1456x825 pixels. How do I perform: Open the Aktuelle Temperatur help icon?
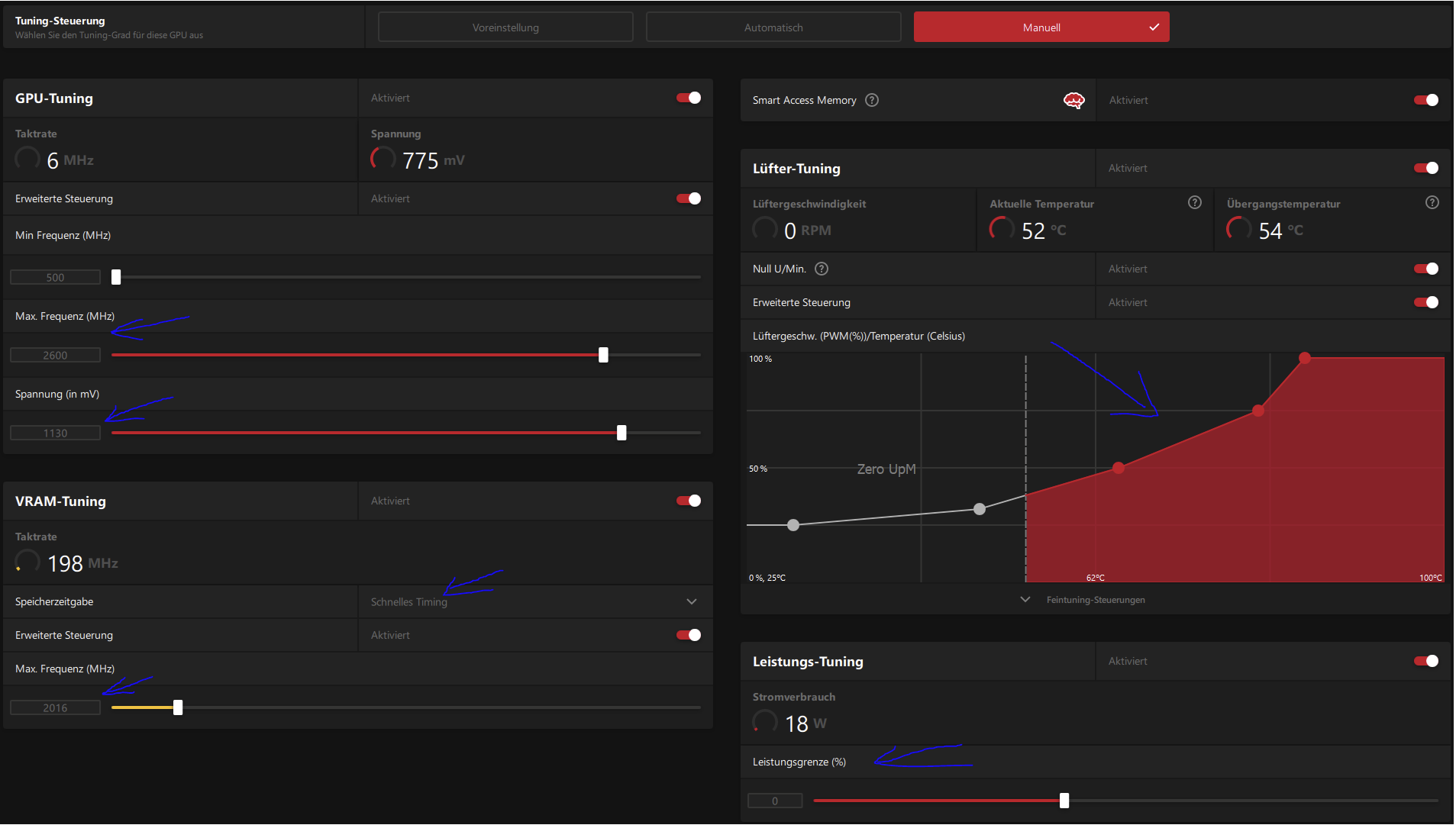point(1195,202)
